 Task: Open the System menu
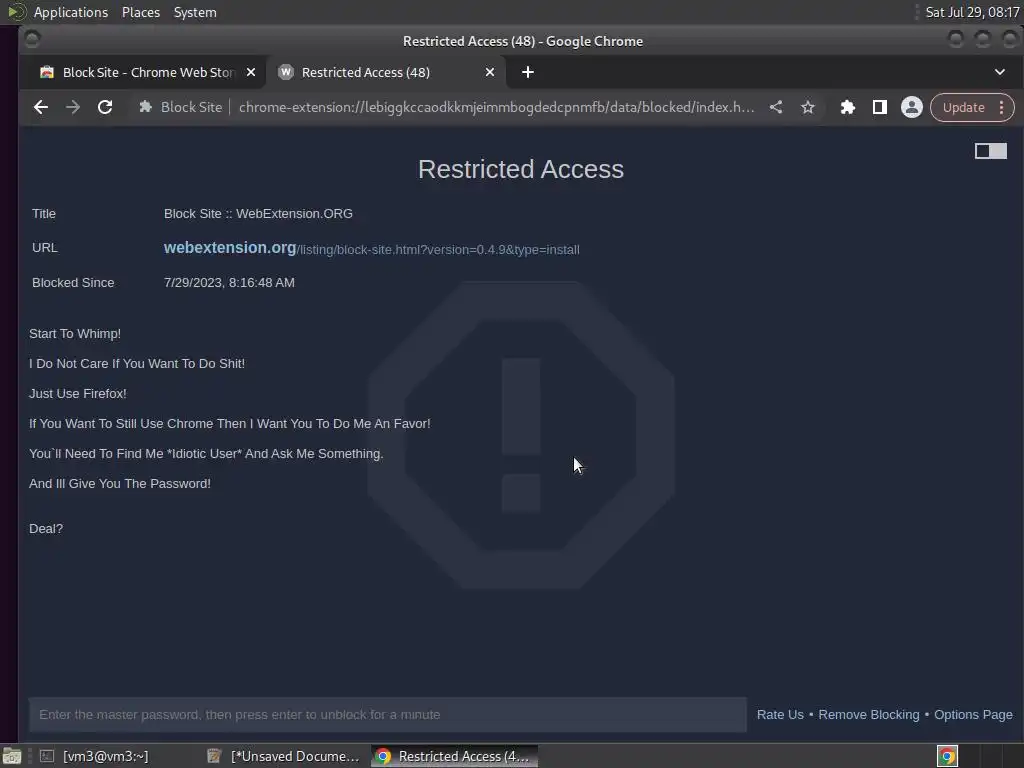click(195, 12)
